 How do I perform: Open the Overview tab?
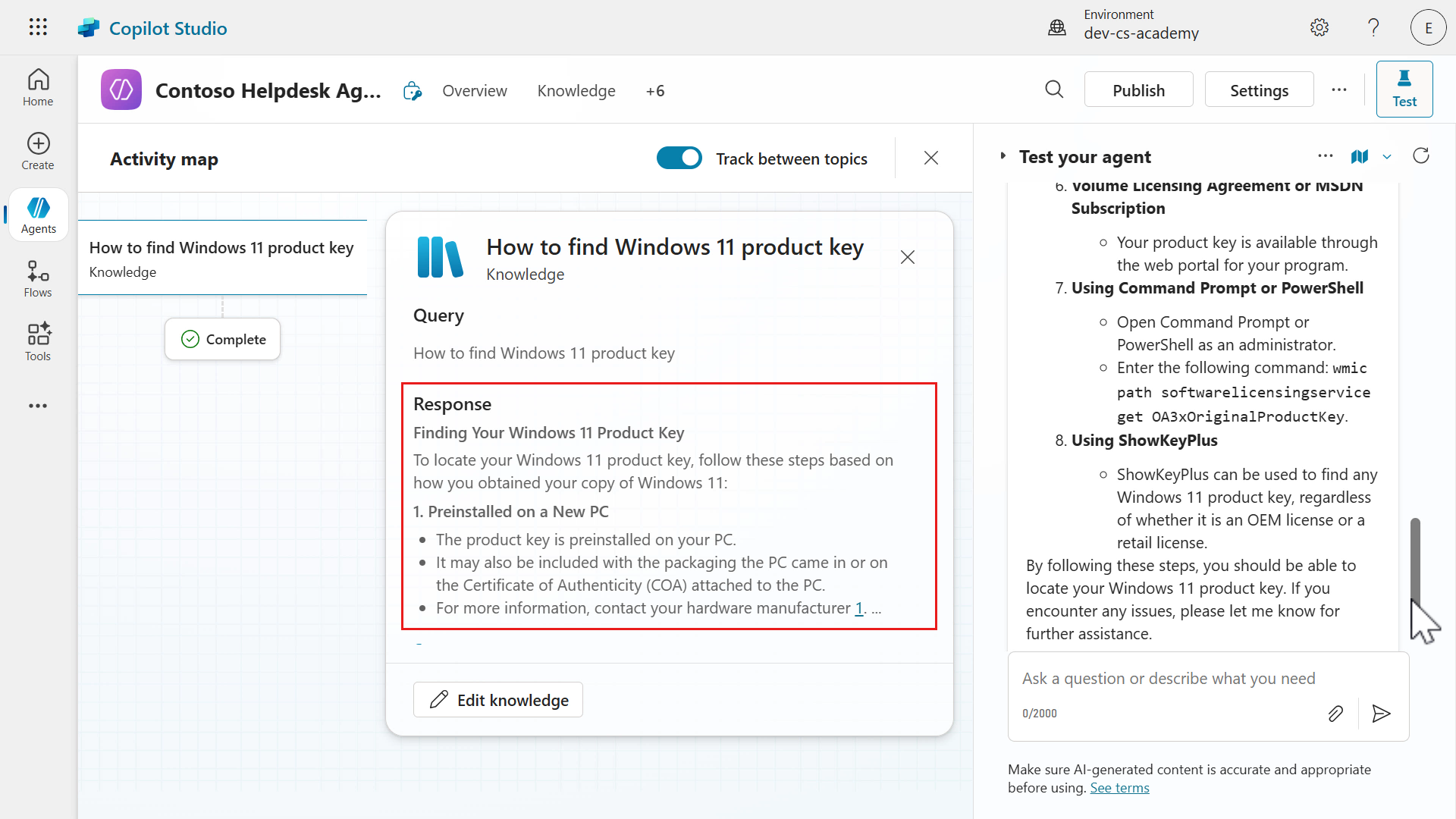(x=475, y=91)
